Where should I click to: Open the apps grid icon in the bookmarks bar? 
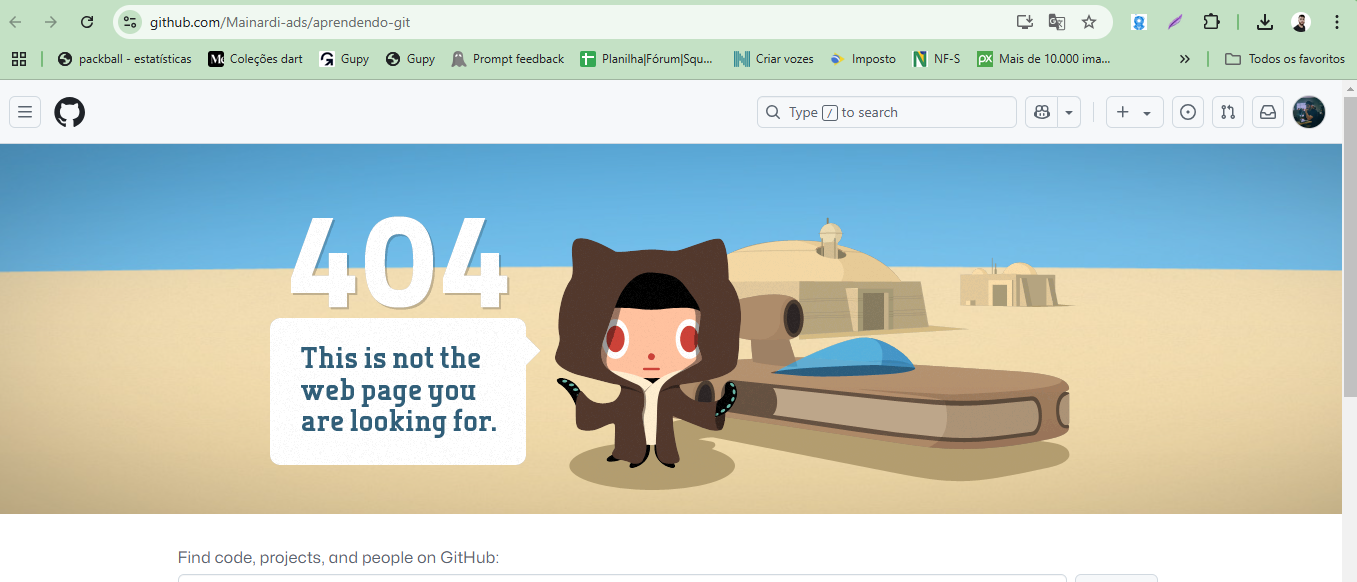point(19,59)
